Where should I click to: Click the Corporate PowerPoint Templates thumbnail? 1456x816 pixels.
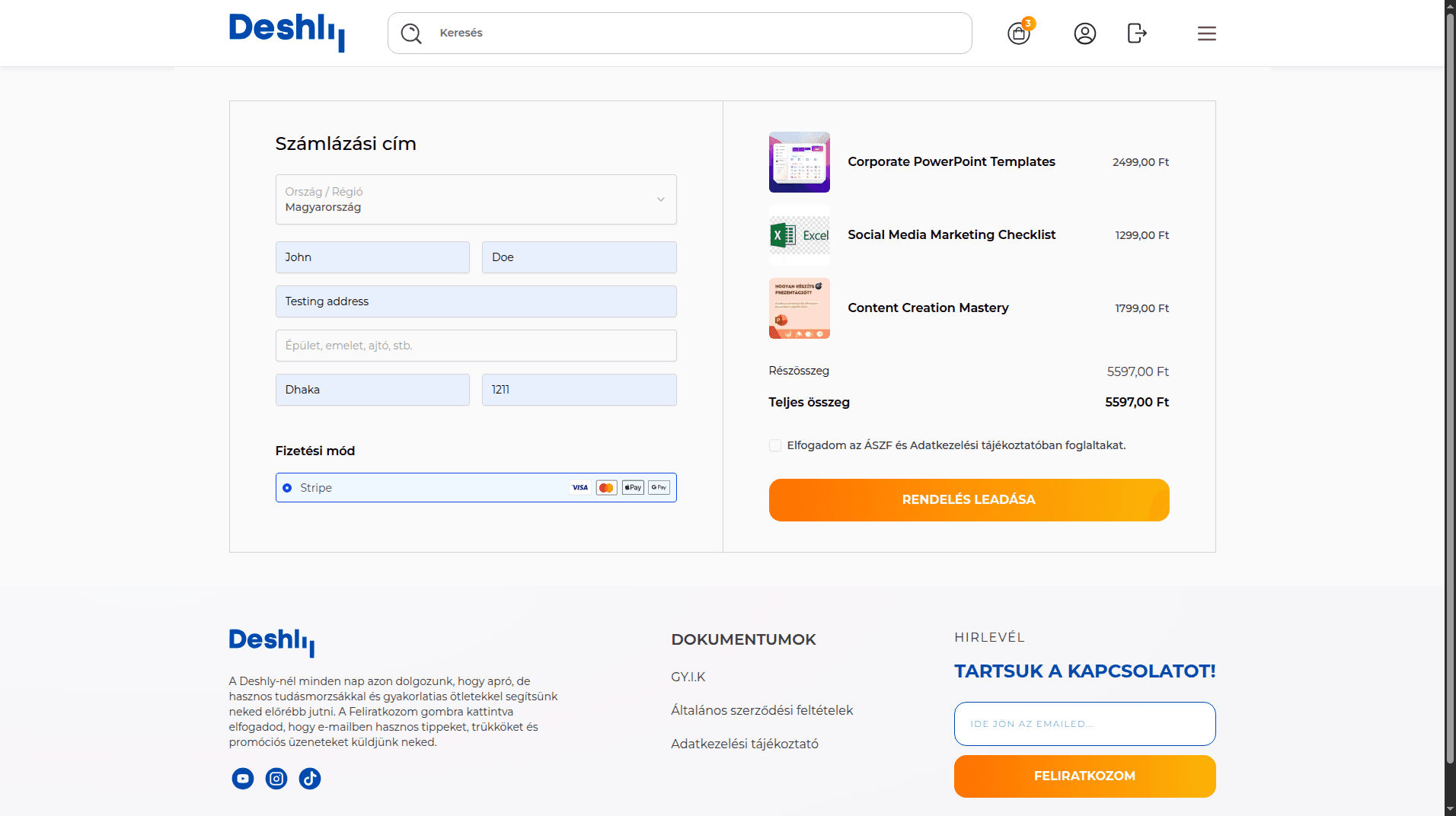pos(799,162)
